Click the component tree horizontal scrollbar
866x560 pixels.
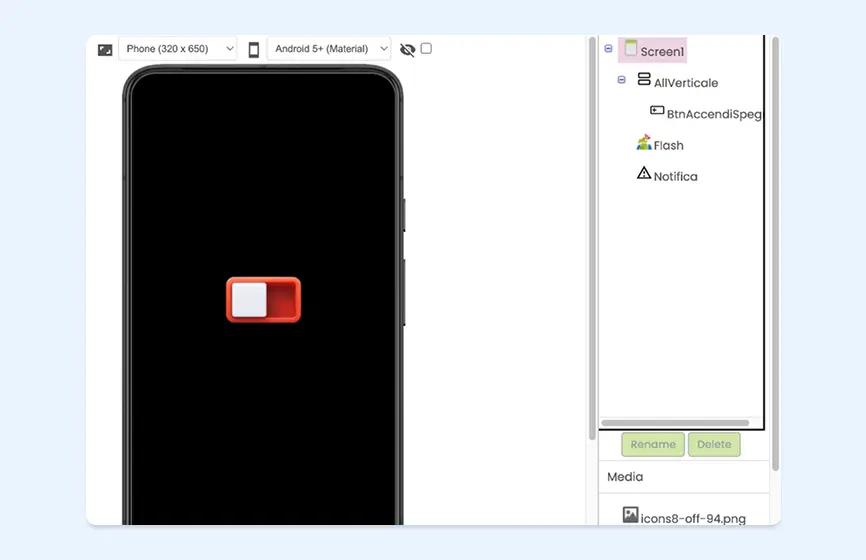pyautogui.click(x=675, y=423)
